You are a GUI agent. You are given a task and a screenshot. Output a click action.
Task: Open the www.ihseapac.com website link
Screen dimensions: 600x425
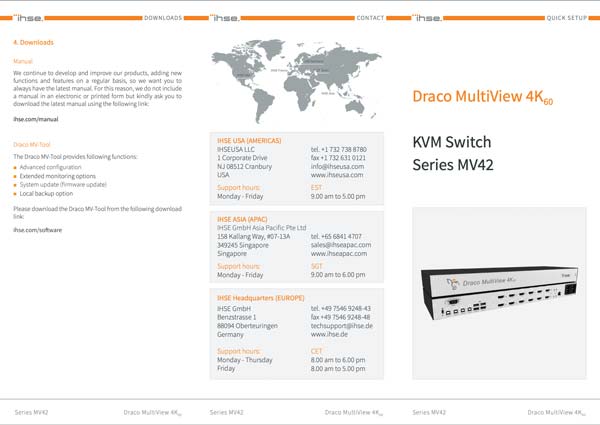[x=342, y=252]
